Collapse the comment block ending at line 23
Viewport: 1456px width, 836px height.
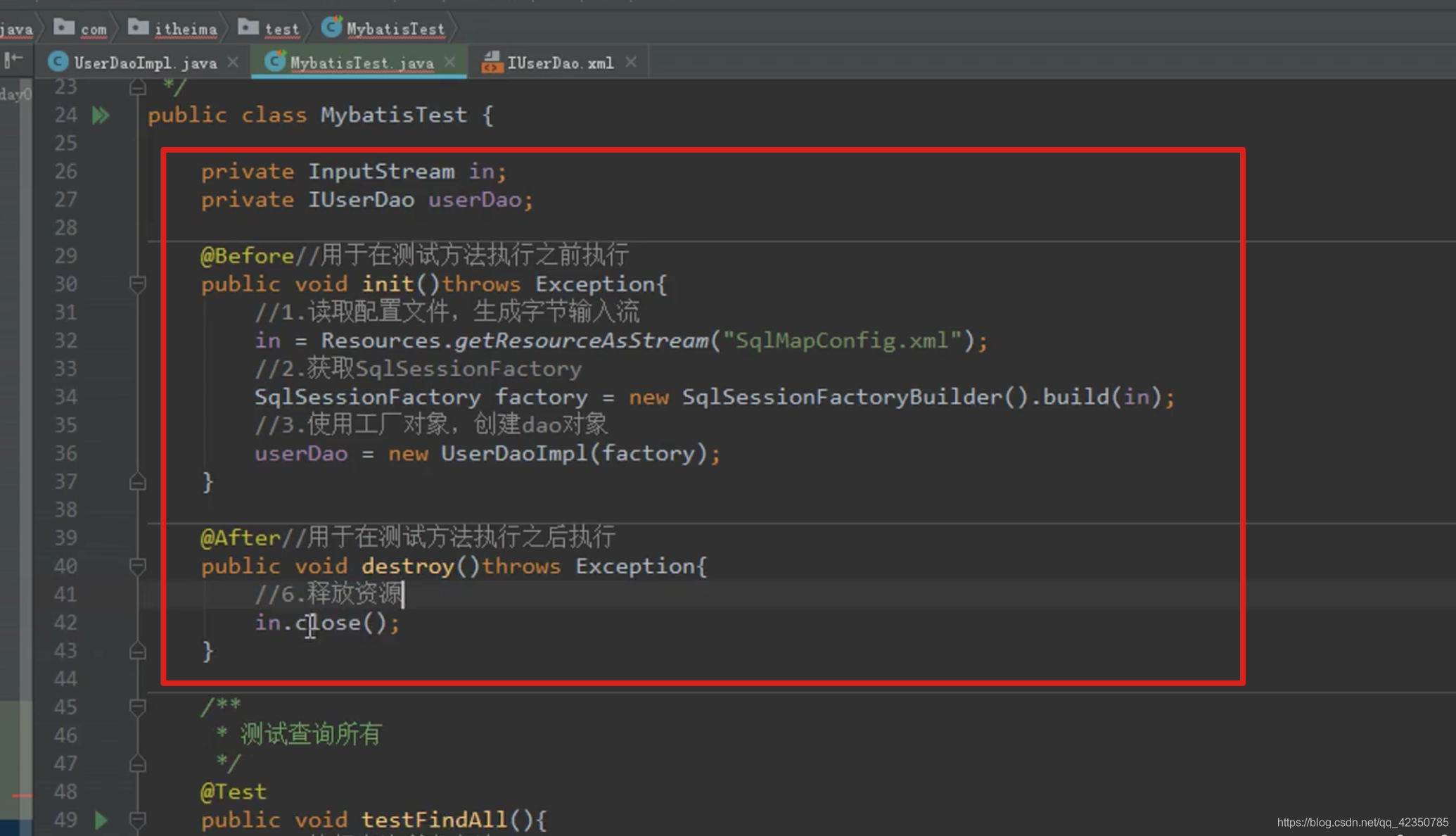coord(138,87)
